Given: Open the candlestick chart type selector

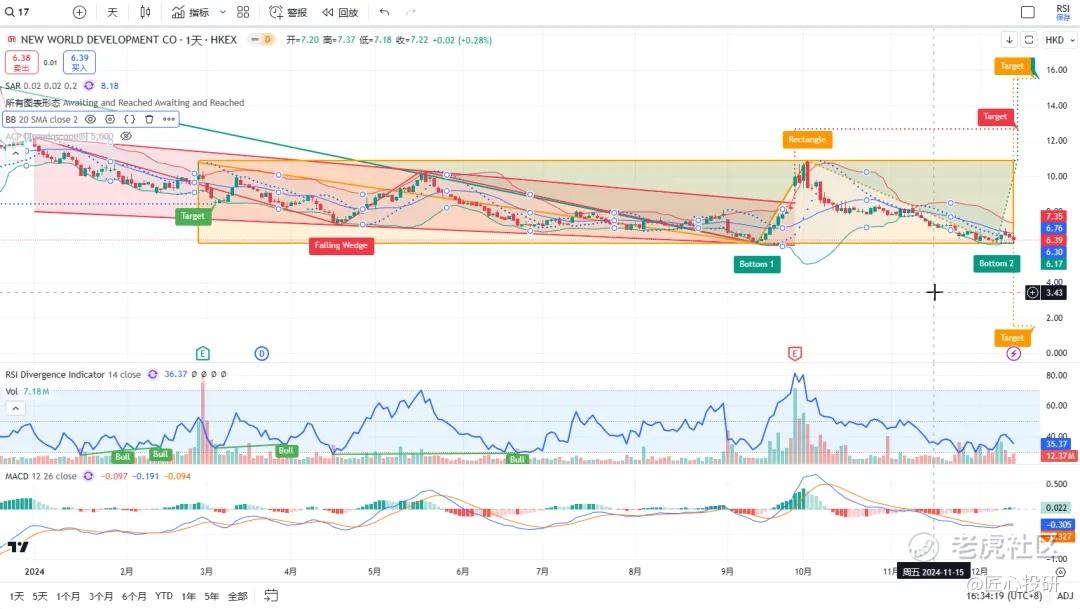Looking at the screenshot, I should pos(145,12).
